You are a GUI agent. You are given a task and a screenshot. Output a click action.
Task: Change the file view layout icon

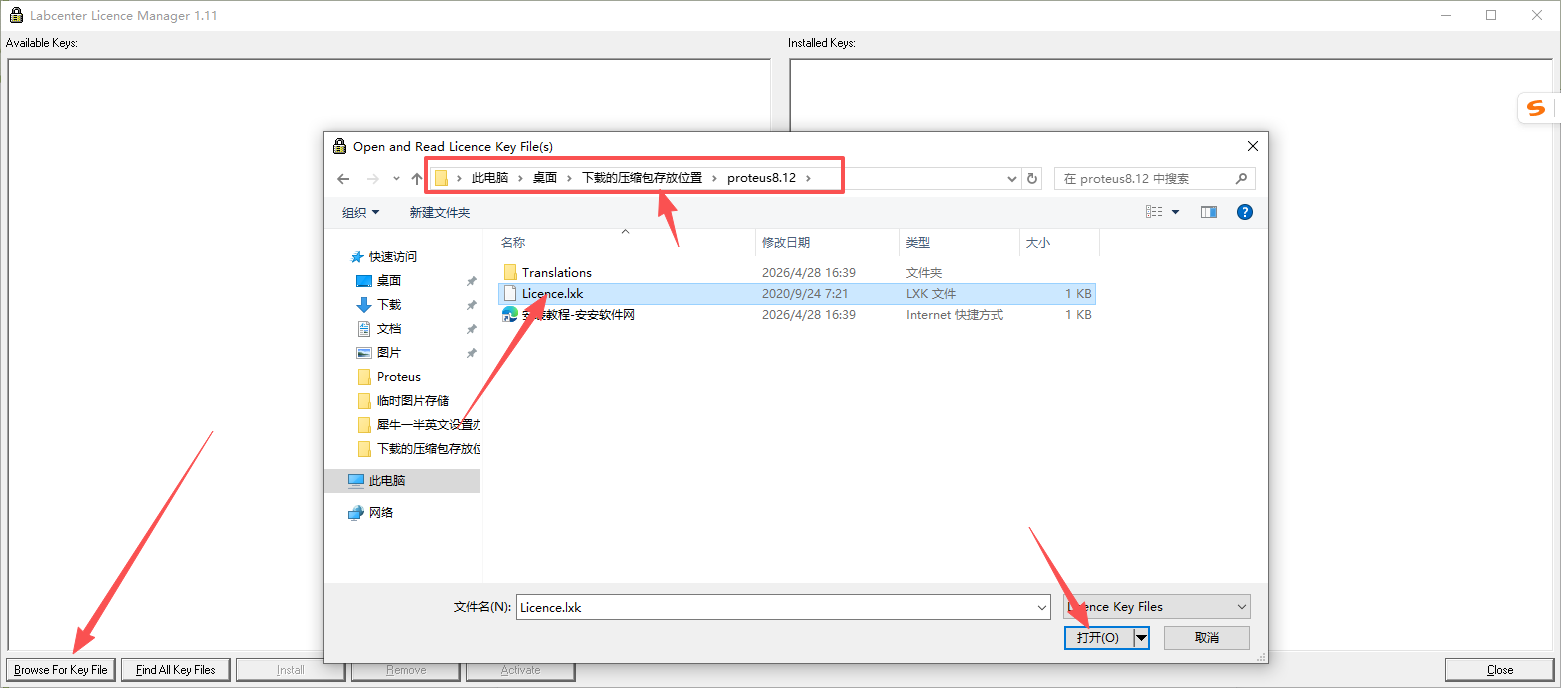(x=1154, y=212)
